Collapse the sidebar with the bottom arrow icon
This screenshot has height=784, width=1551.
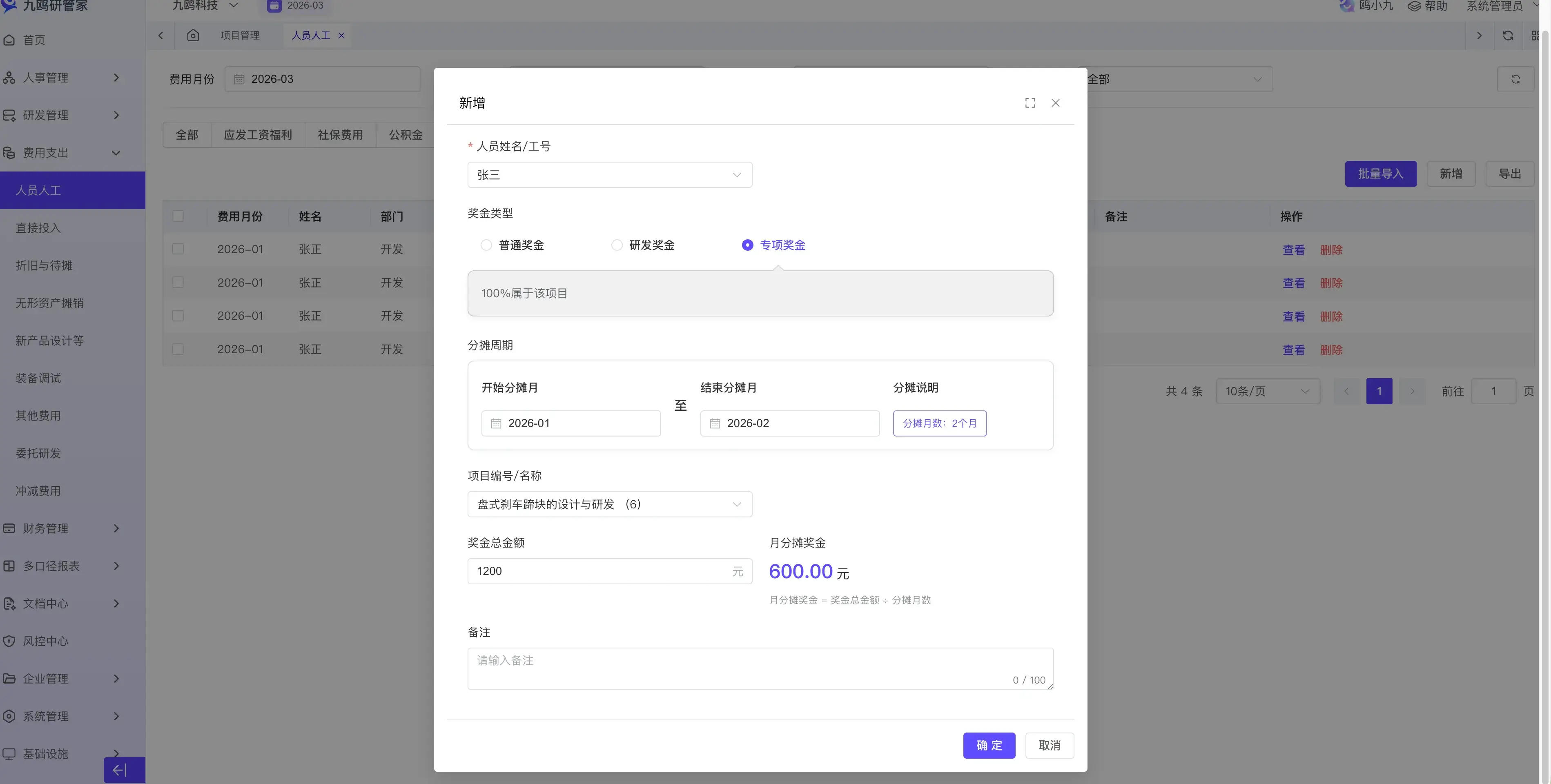120,770
